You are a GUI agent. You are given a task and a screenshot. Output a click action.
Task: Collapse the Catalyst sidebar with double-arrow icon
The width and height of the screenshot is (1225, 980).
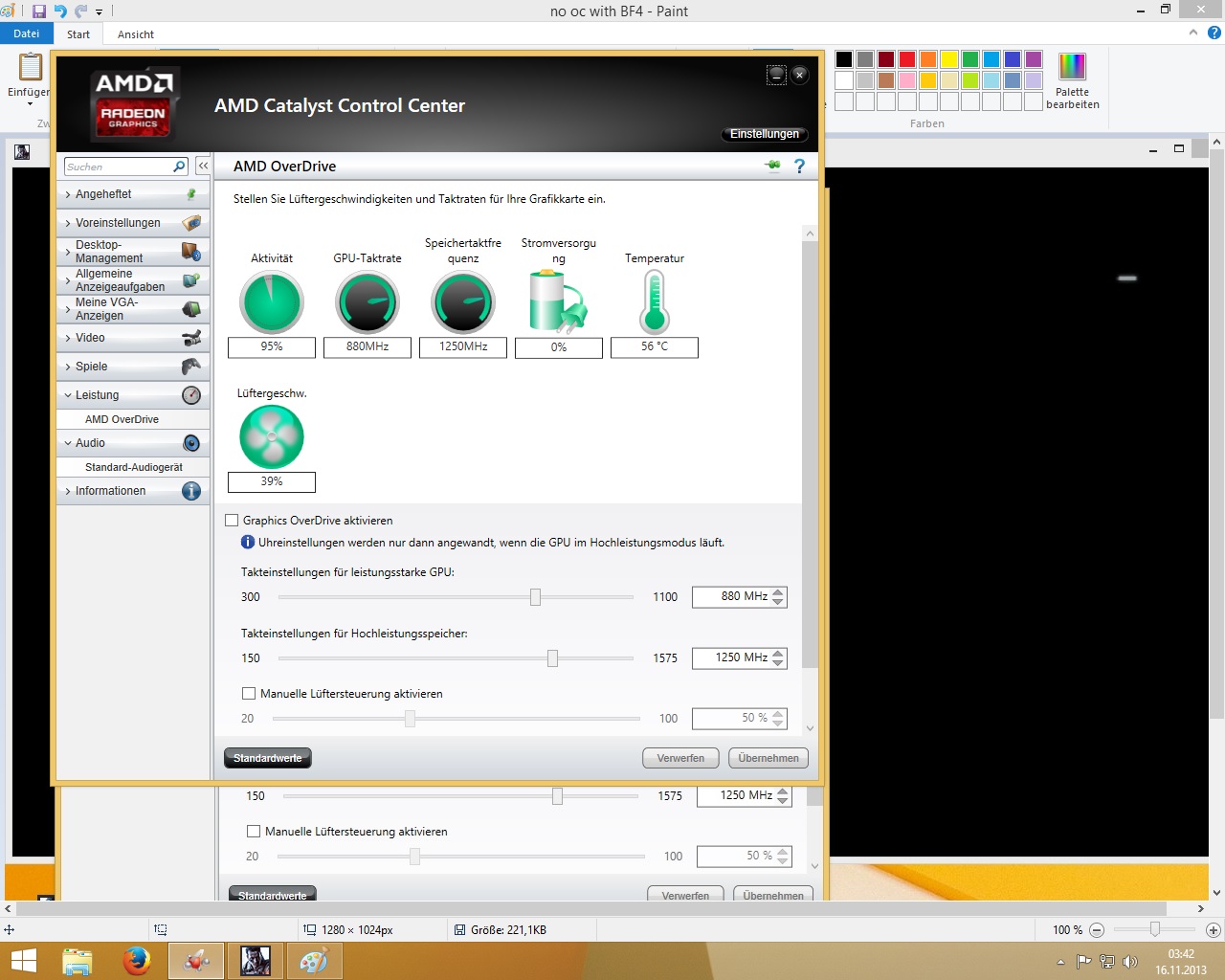click(x=203, y=167)
